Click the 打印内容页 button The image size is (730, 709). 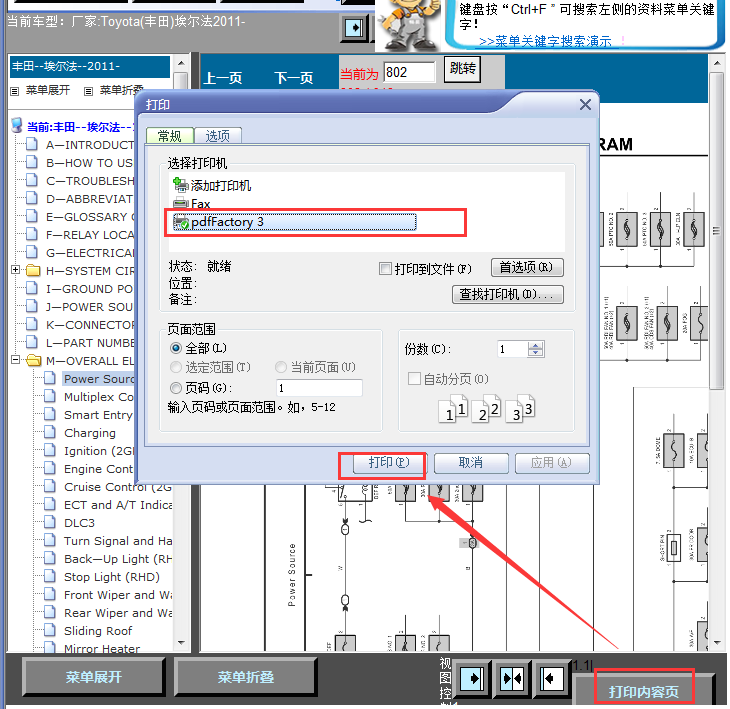click(x=643, y=692)
